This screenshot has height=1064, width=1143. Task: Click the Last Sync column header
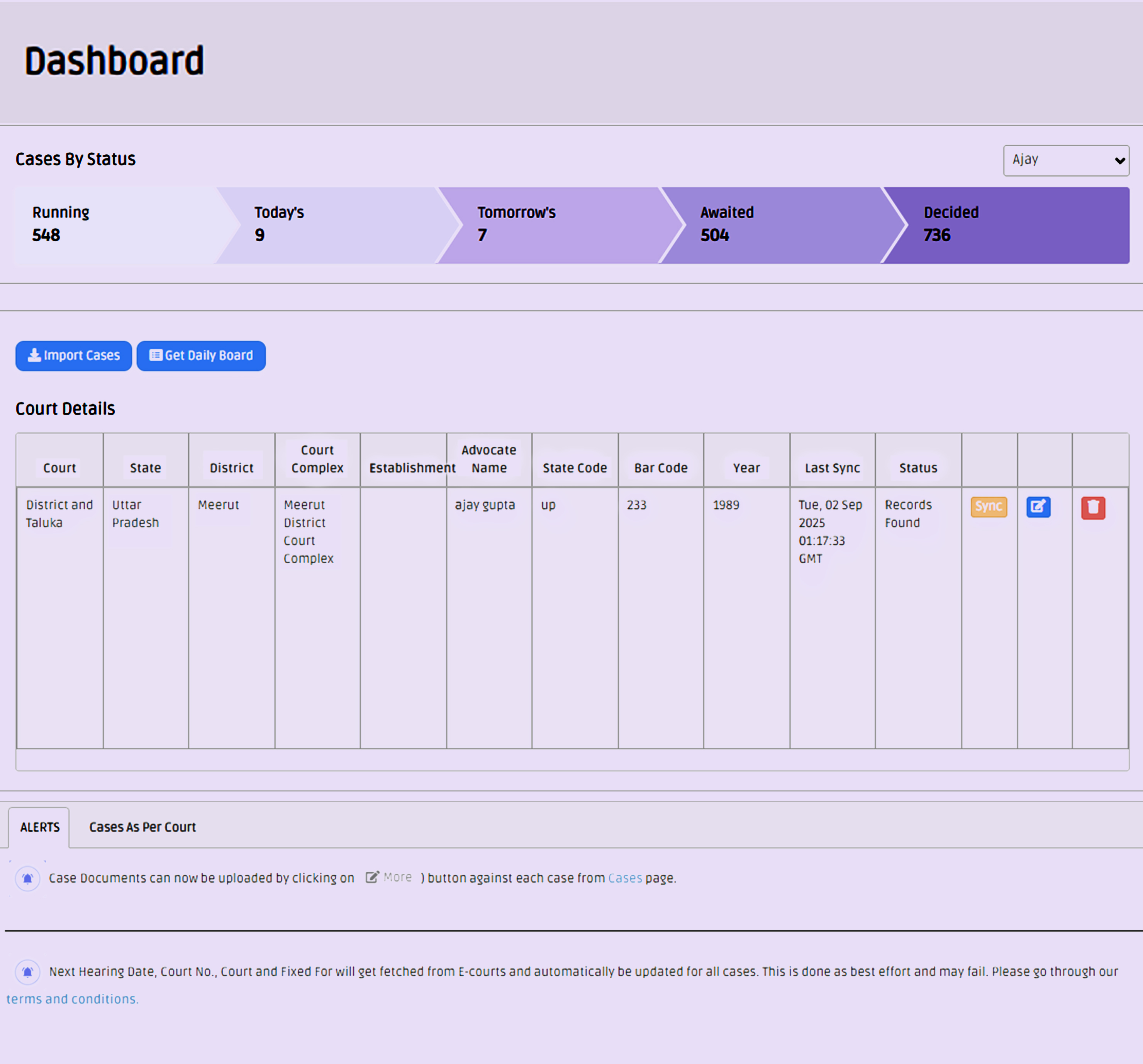click(x=832, y=468)
